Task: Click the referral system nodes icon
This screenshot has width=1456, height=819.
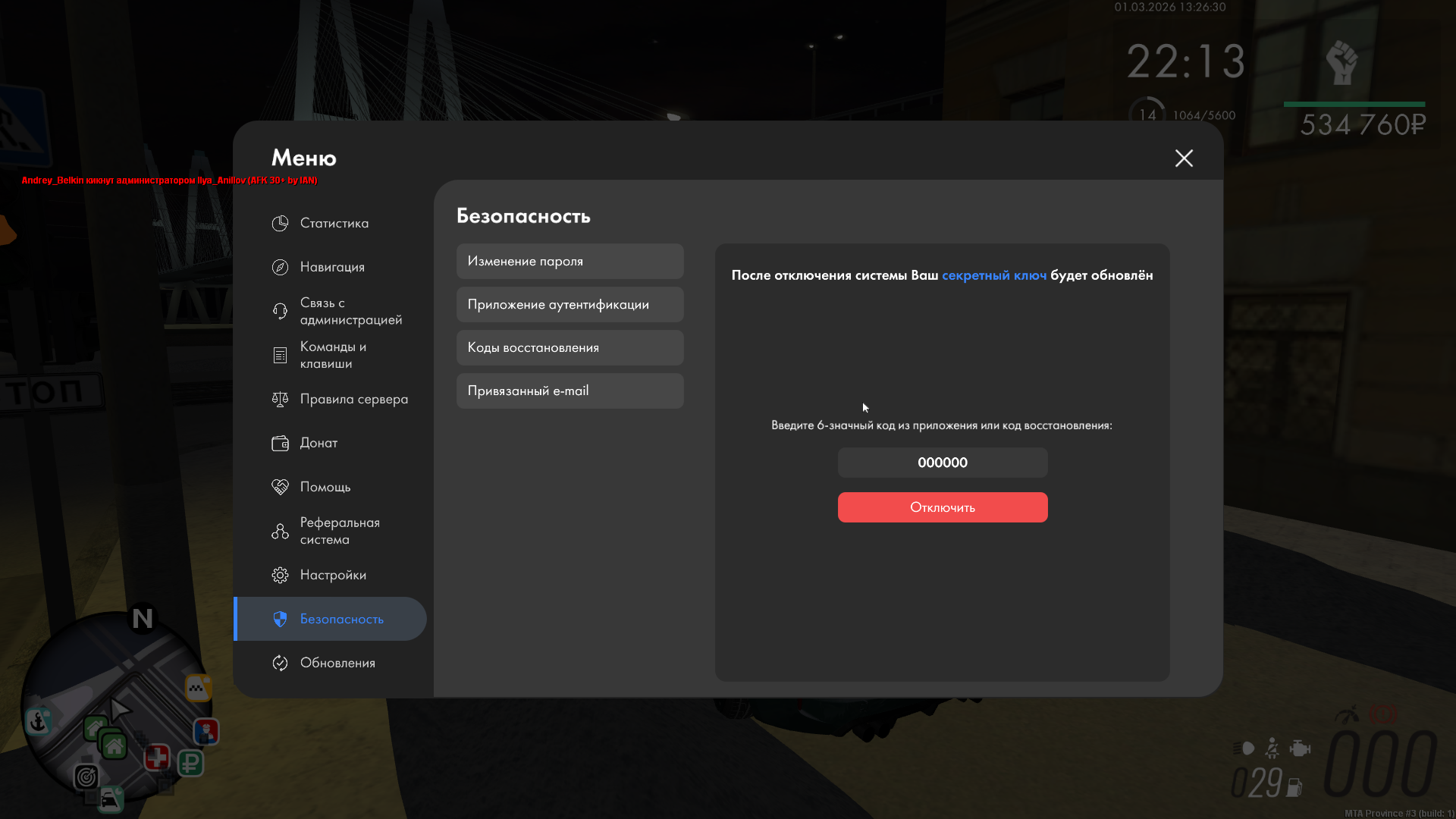Action: click(x=280, y=531)
